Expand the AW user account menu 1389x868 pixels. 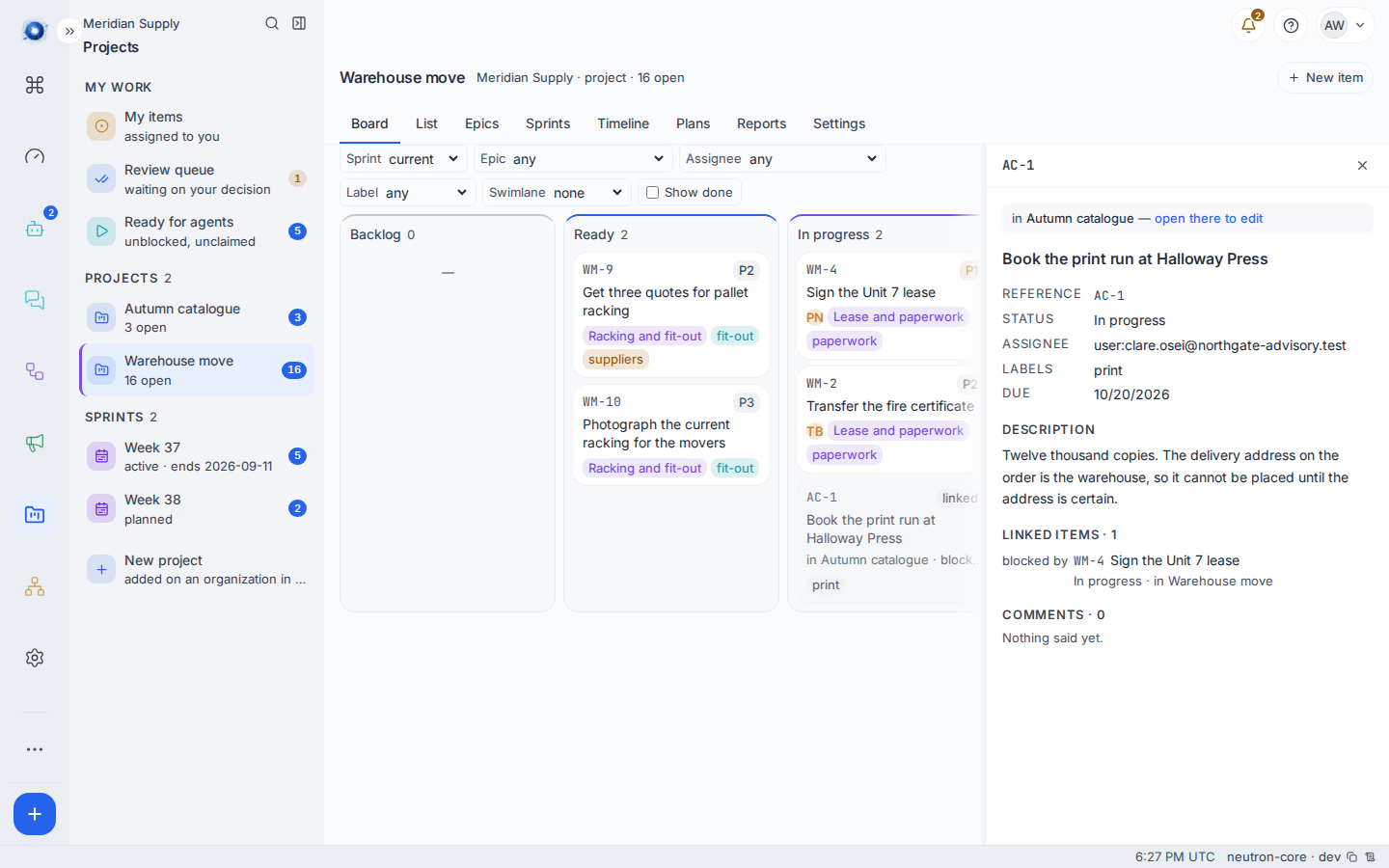1346,26
